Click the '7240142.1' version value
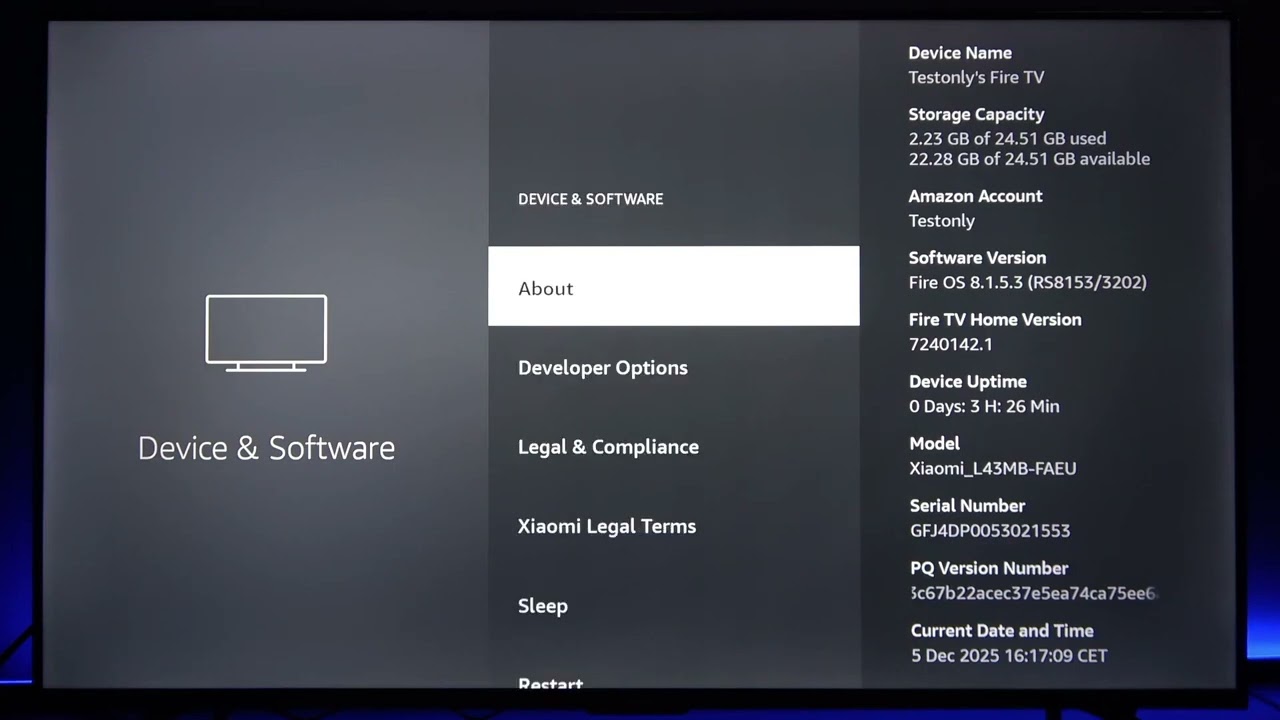Image resolution: width=1280 pixels, height=720 pixels. pyautogui.click(x=950, y=344)
